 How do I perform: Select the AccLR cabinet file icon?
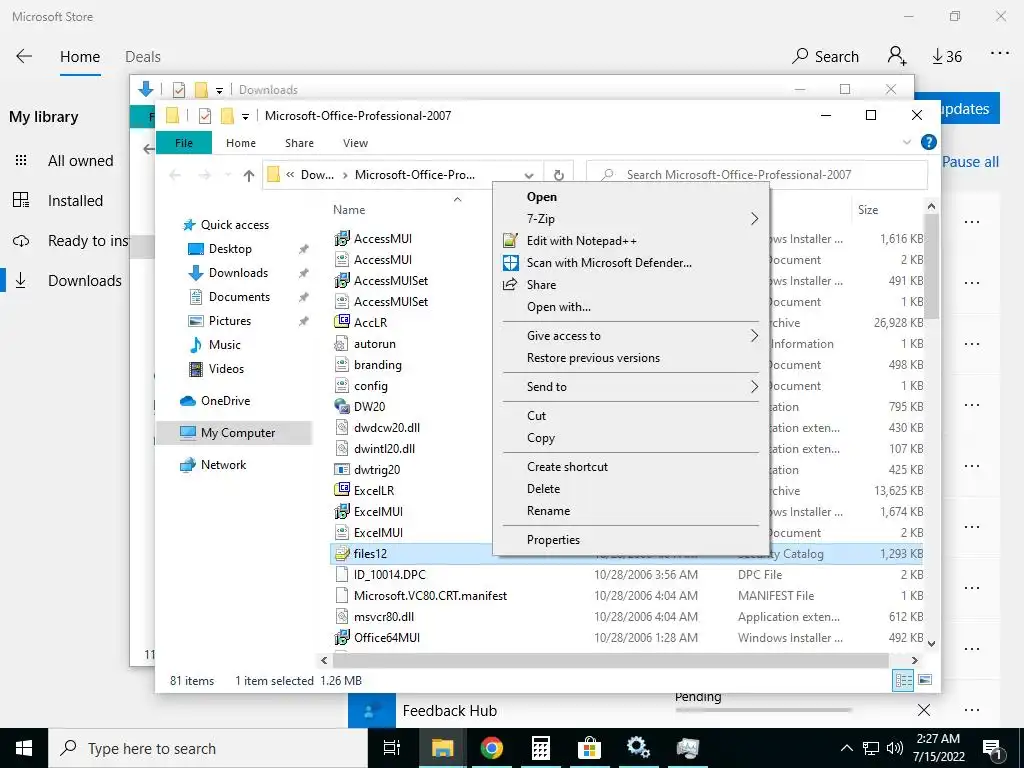pyautogui.click(x=342, y=322)
